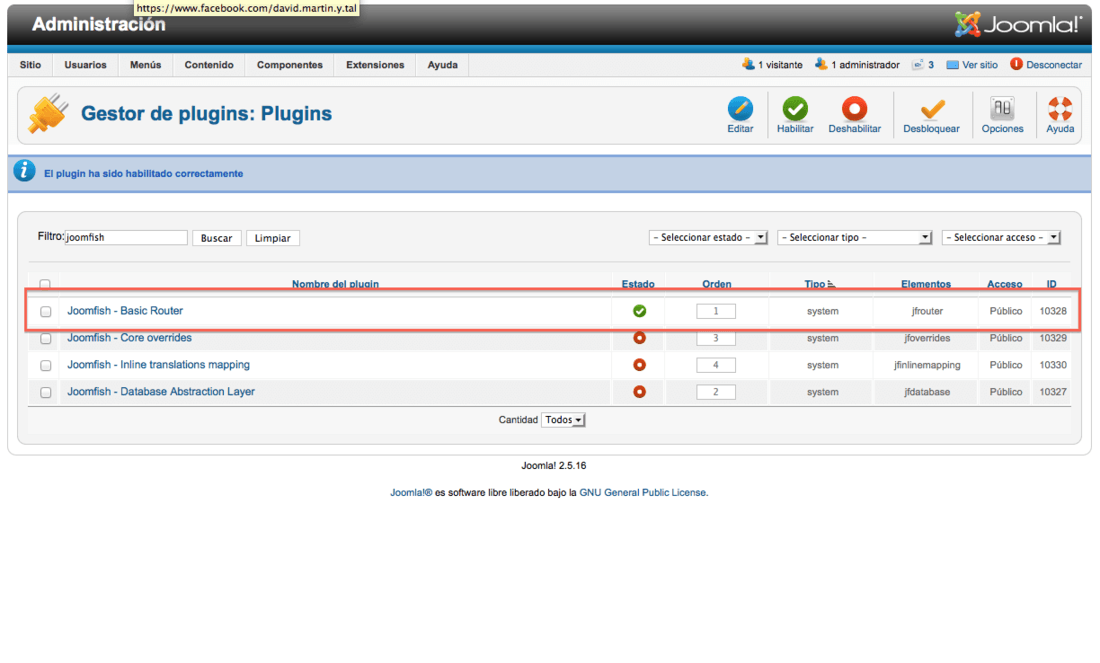Screen dimensions: 1100x663
Task: Open the Cantidad Todos dropdown
Action: click(563, 420)
